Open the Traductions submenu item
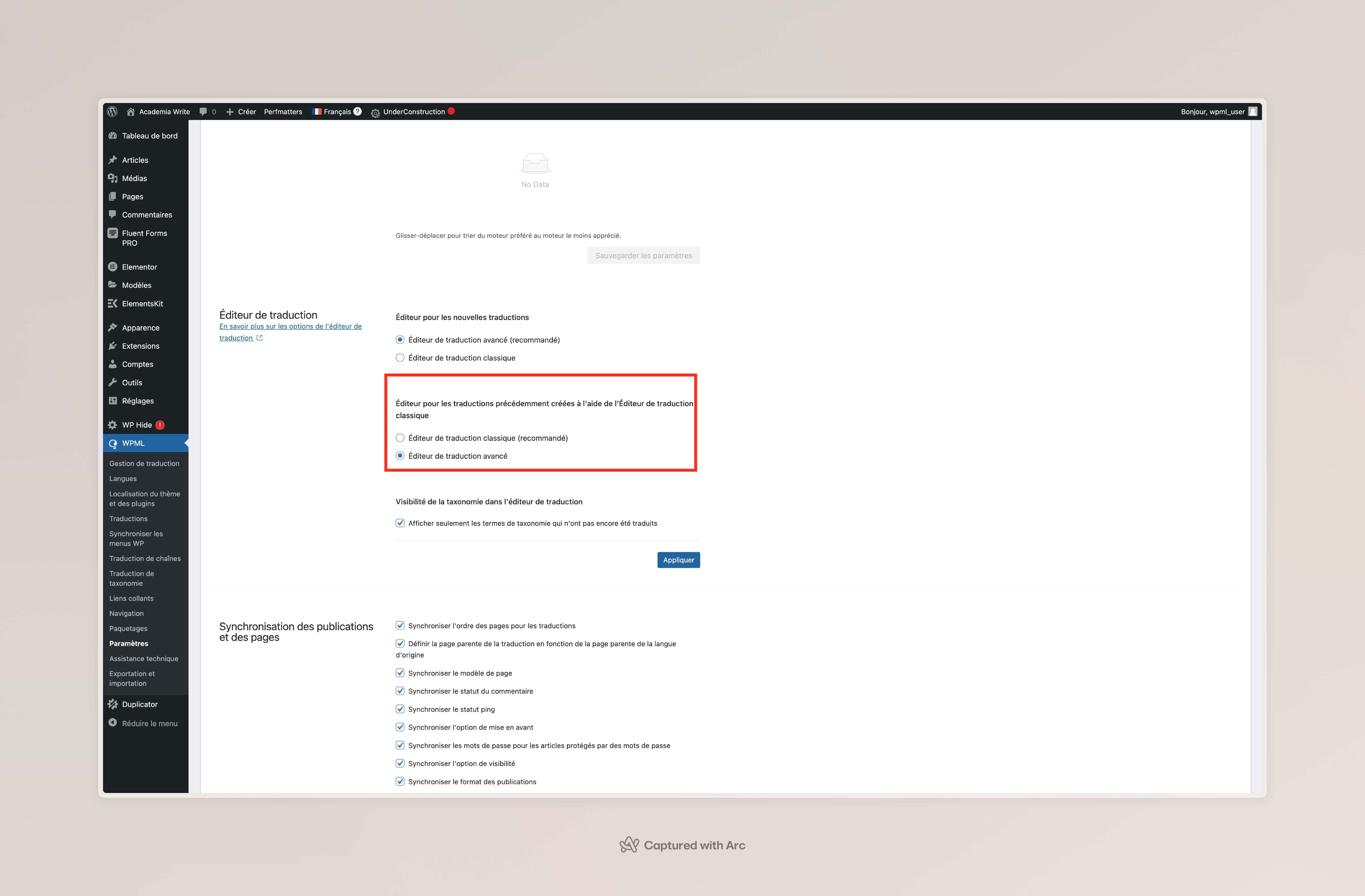Viewport: 1365px width, 896px height. coord(129,519)
